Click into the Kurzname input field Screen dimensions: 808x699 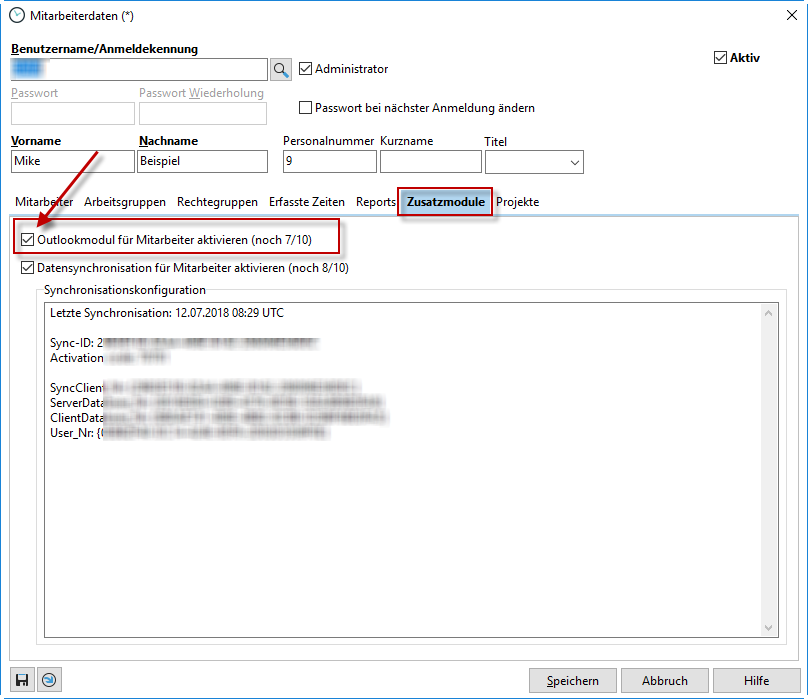431,161
